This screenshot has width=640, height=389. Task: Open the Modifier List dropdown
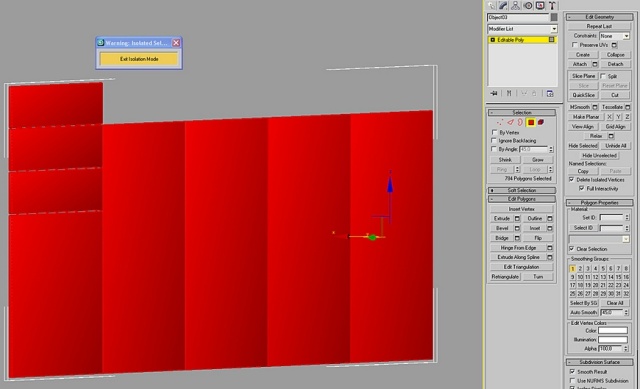522,29
